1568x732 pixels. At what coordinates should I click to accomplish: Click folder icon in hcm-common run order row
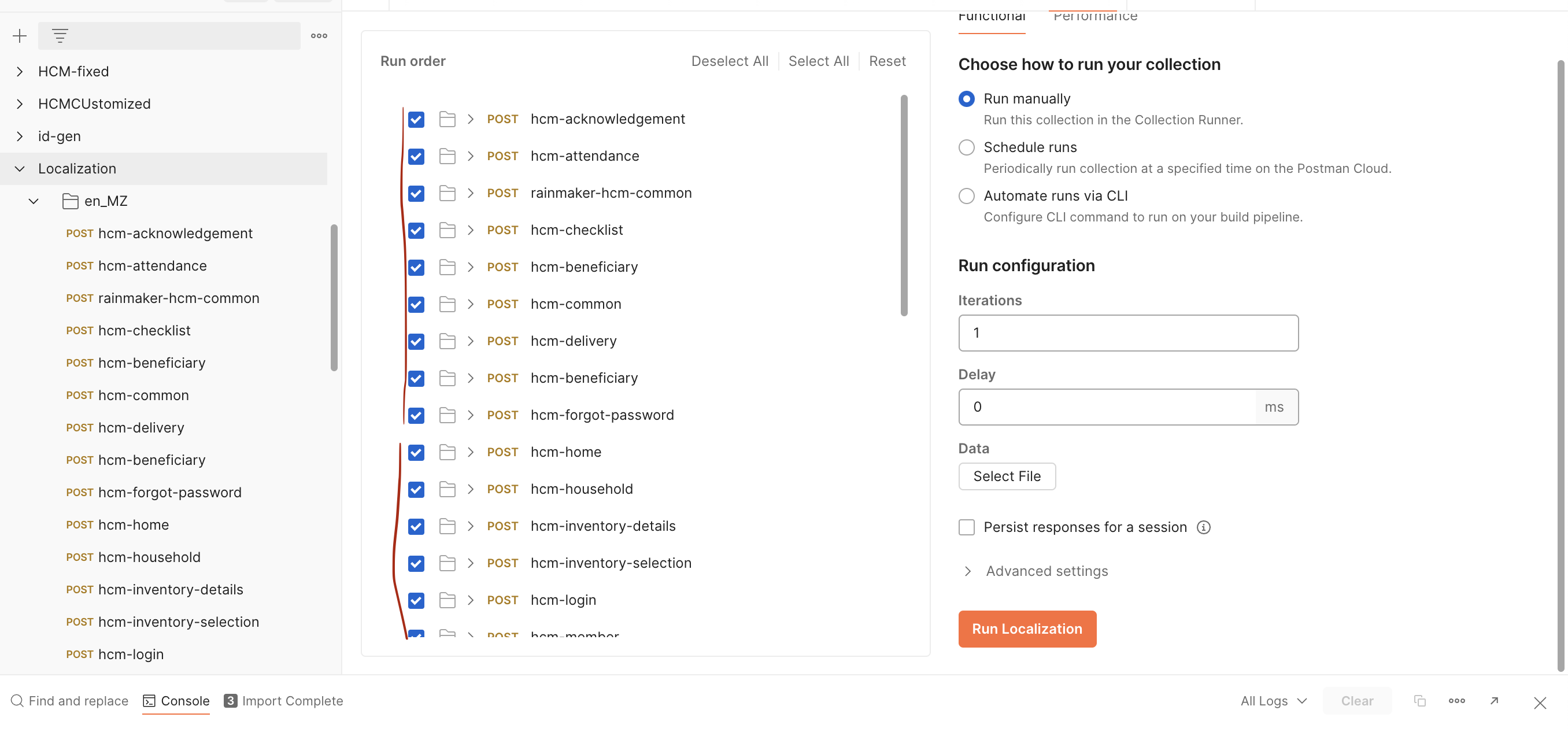click(x=448, y=304)
